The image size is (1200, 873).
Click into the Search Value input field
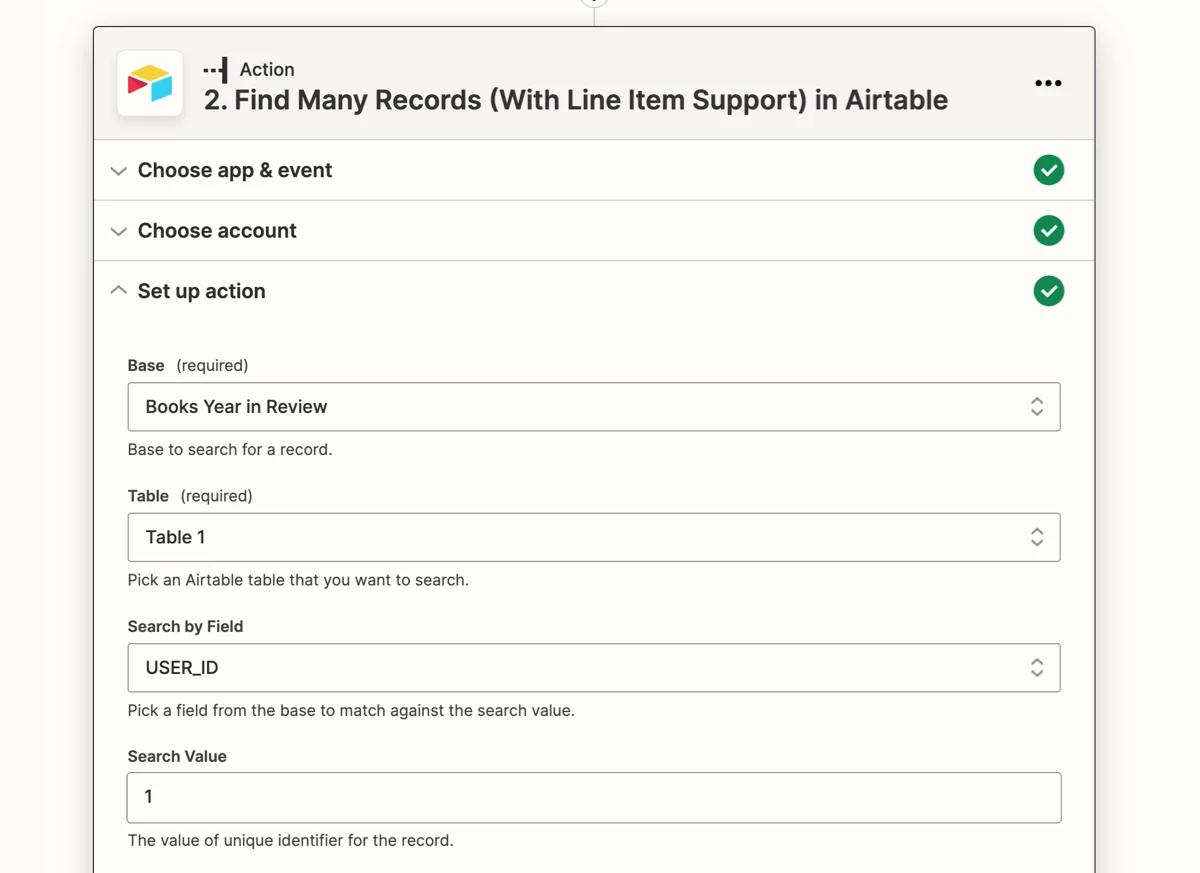594,798
